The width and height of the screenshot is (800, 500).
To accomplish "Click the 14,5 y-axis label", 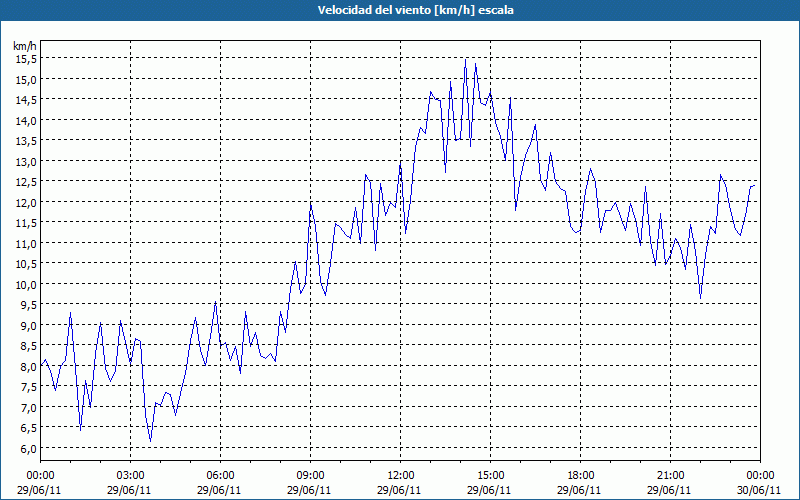I will point(27,99).
